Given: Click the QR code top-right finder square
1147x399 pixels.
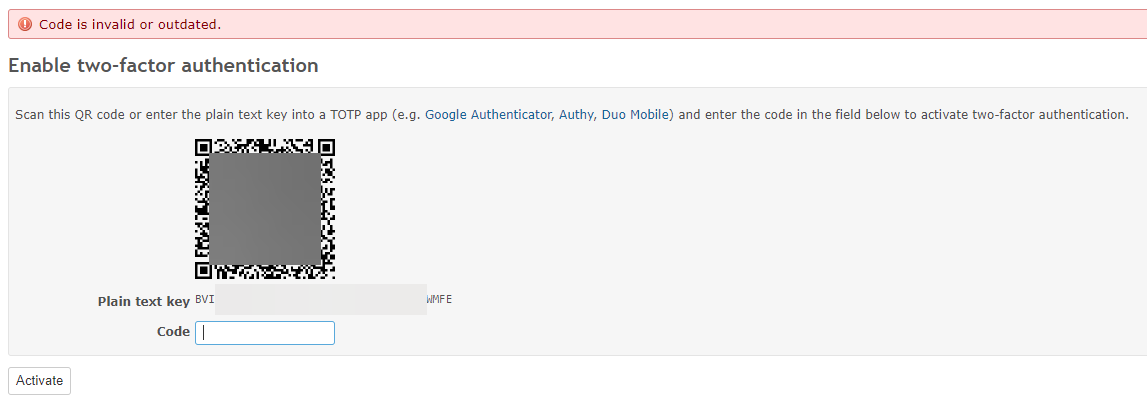Looking at the screenshot, I should 327,146.
